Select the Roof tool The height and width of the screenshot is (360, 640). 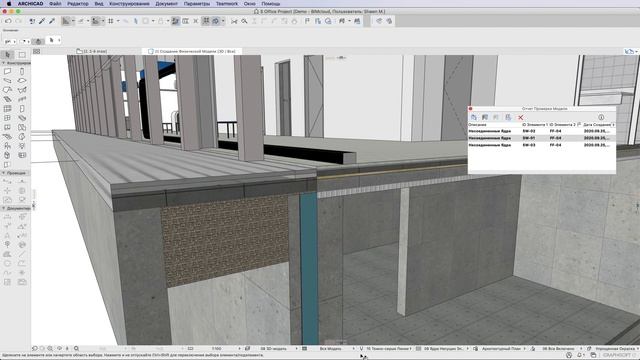coord(7,90)
